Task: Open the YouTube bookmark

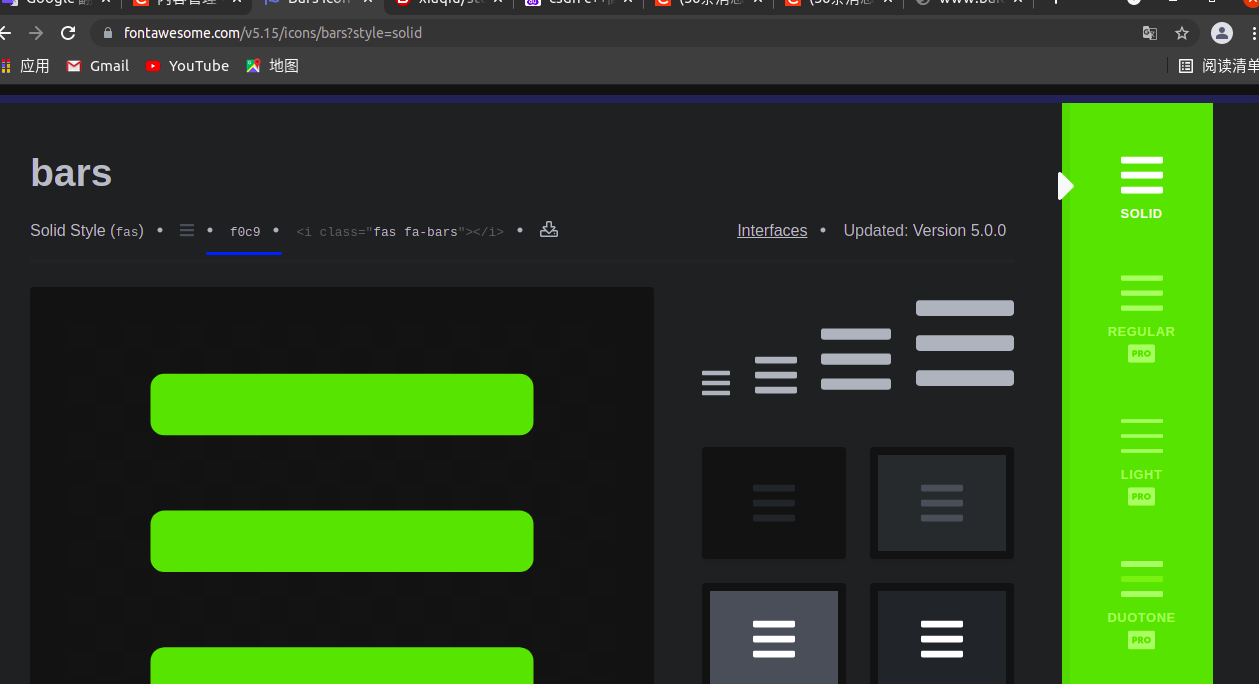Action: point(187,66)
